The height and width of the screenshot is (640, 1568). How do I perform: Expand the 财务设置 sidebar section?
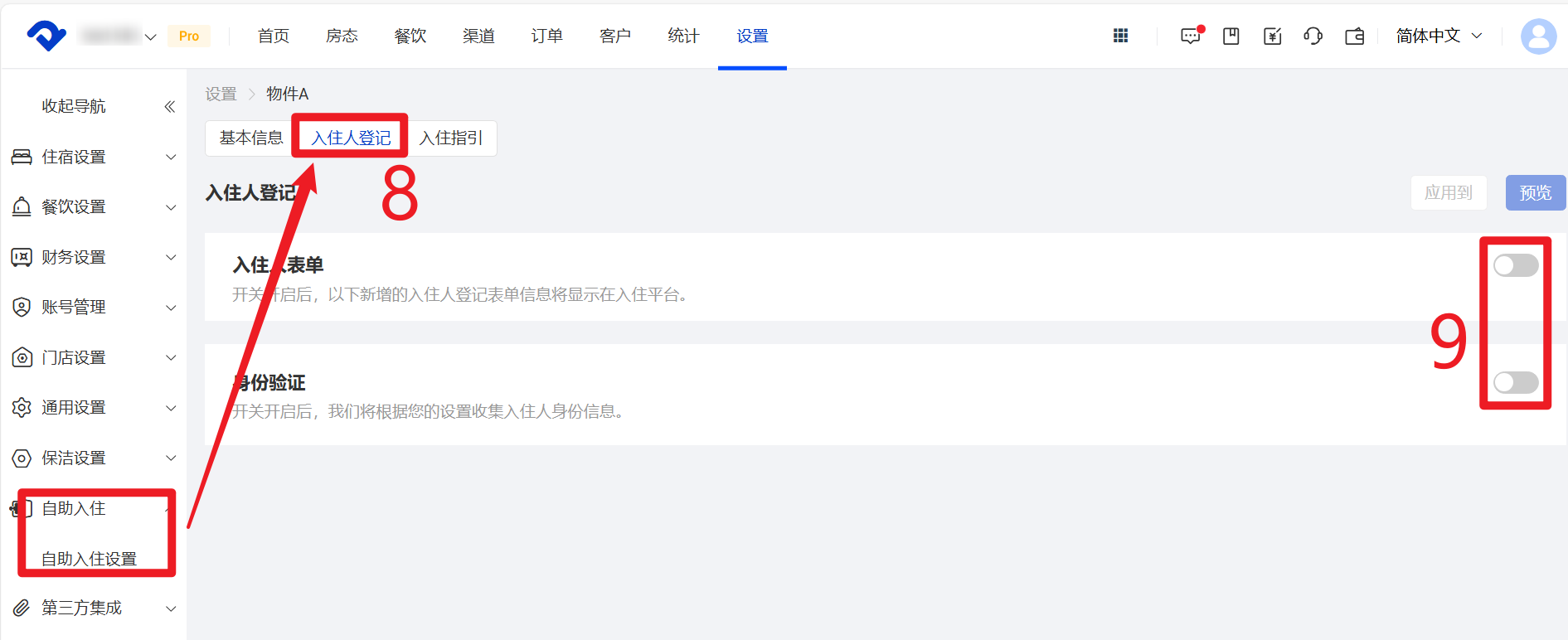tap(91, 257)
